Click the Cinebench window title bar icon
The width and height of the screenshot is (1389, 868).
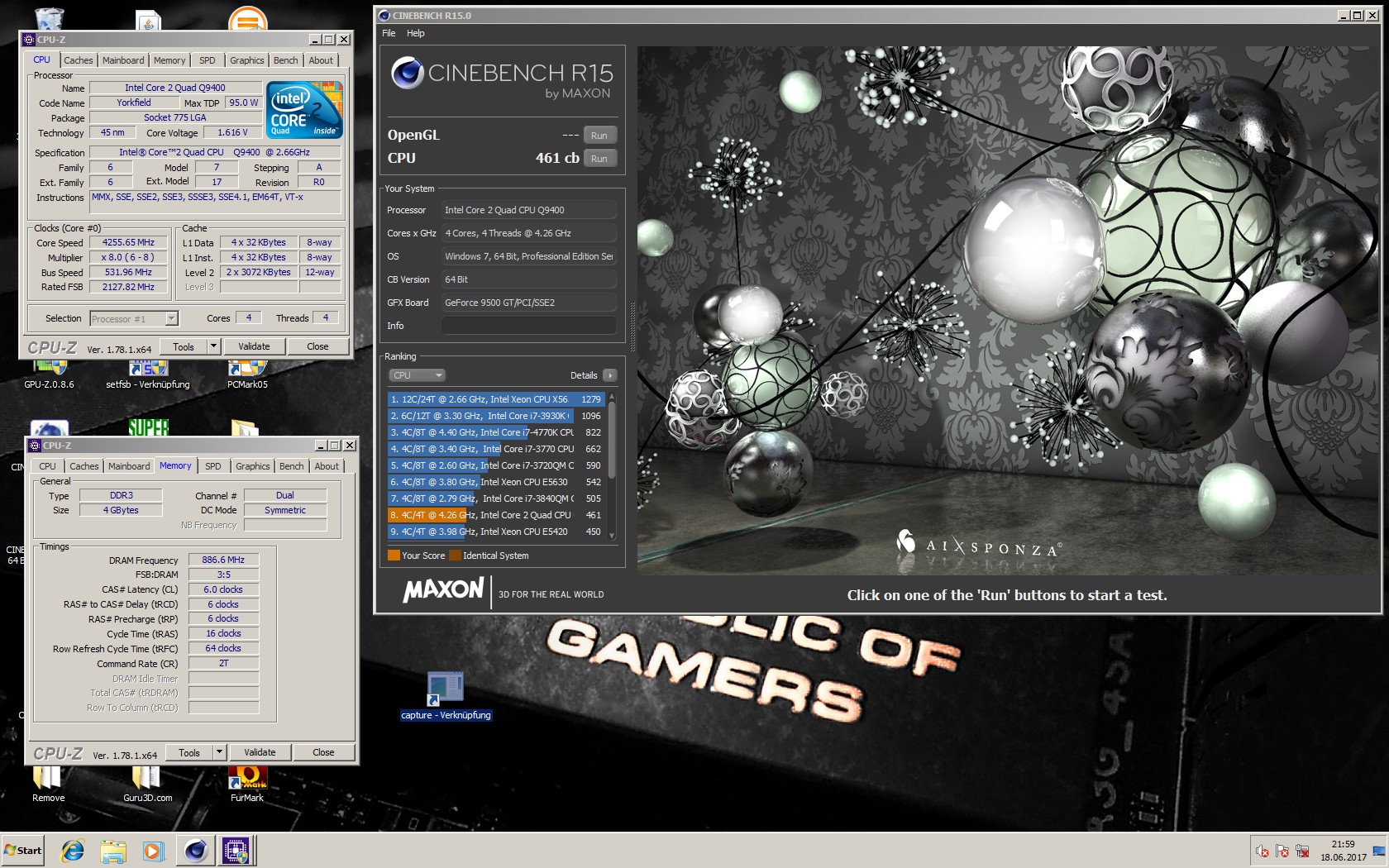pyautogui.click(x=384, y=15)
